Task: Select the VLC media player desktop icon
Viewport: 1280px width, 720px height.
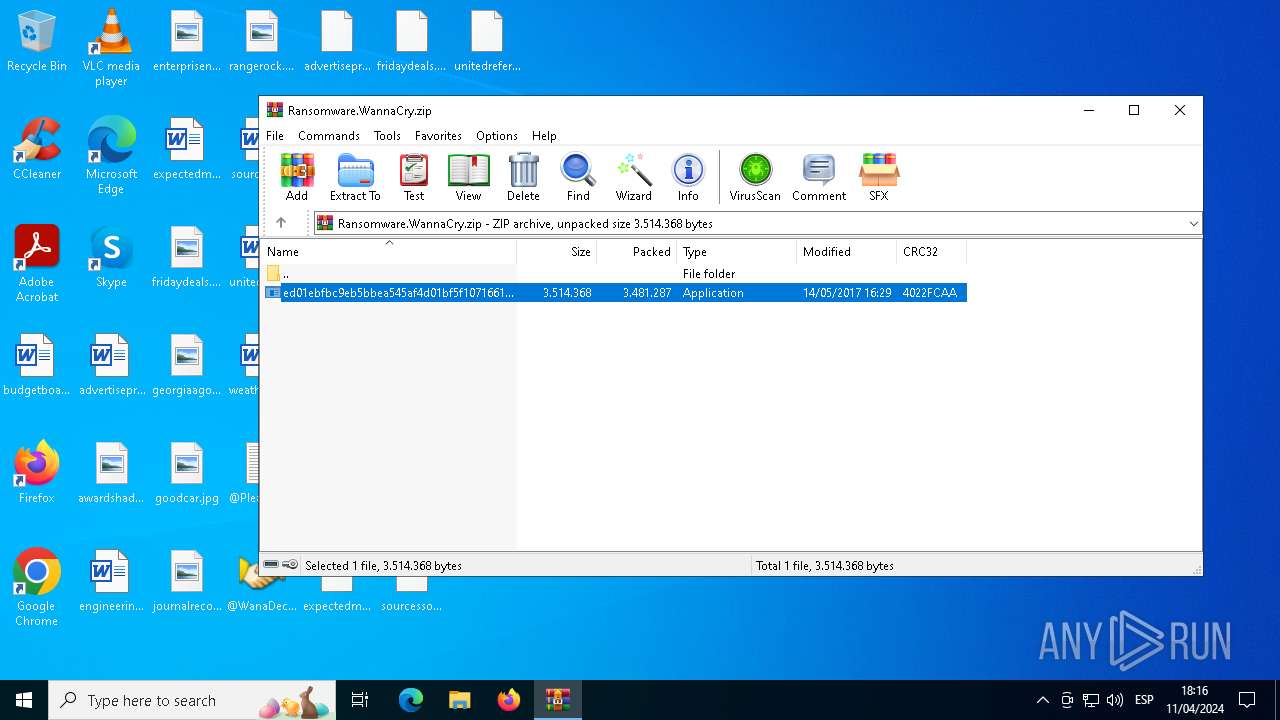Action: [x=111, y=48]
